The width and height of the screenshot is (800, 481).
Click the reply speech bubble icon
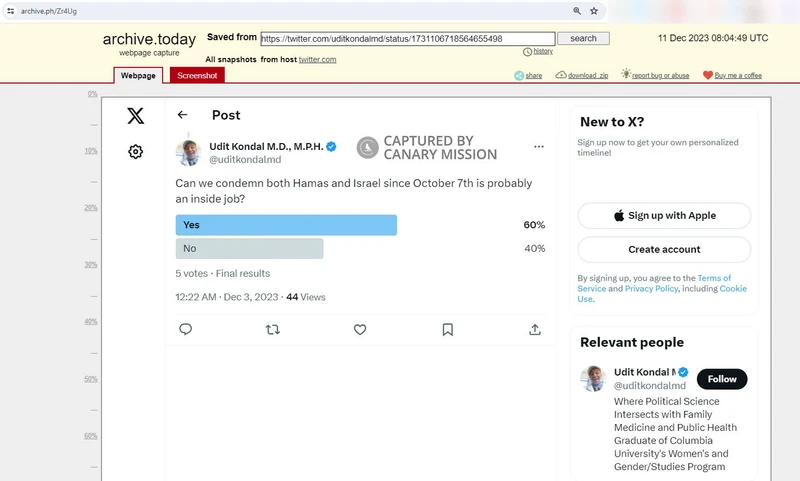185,329
